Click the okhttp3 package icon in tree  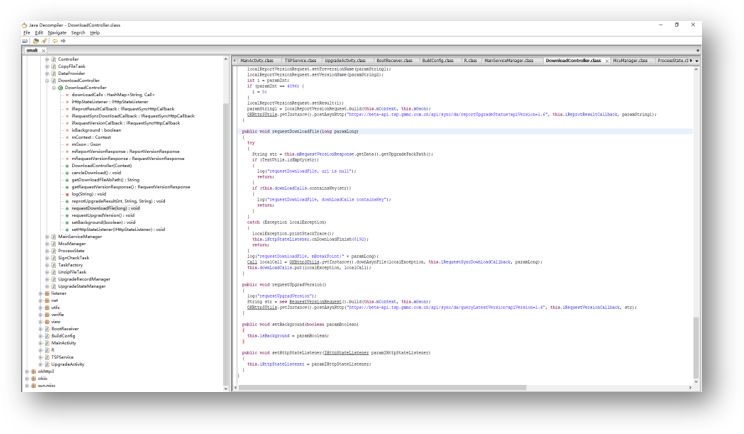point(34,371)
